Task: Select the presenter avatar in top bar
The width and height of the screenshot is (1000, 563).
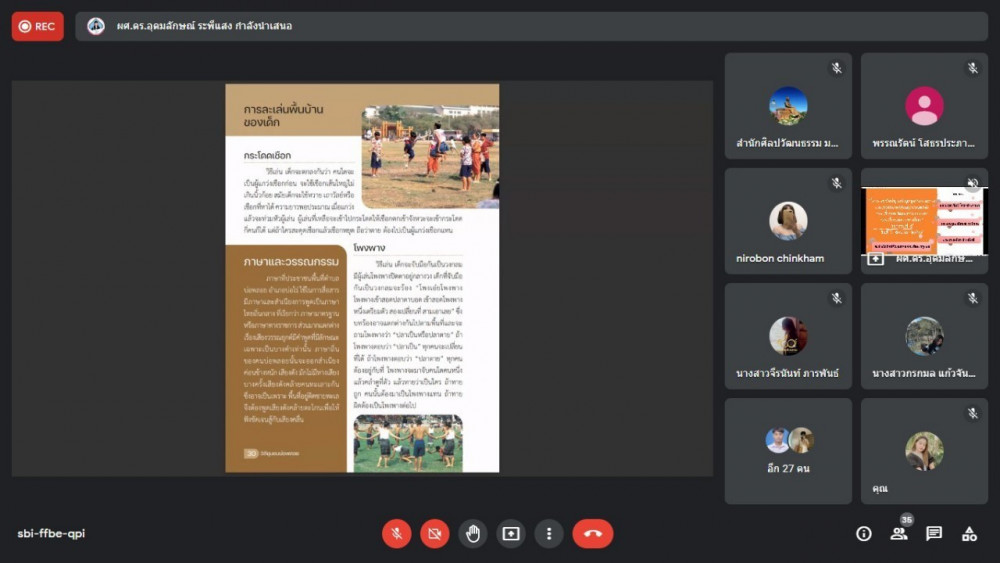Action: 96,26
